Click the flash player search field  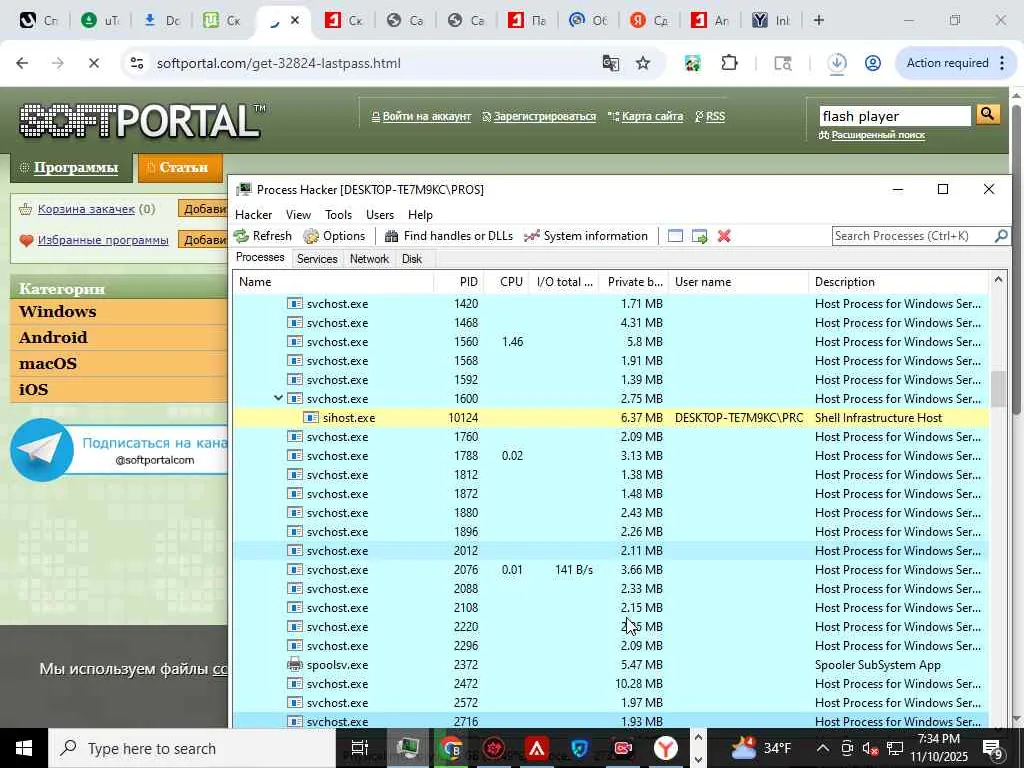[895, 116]
